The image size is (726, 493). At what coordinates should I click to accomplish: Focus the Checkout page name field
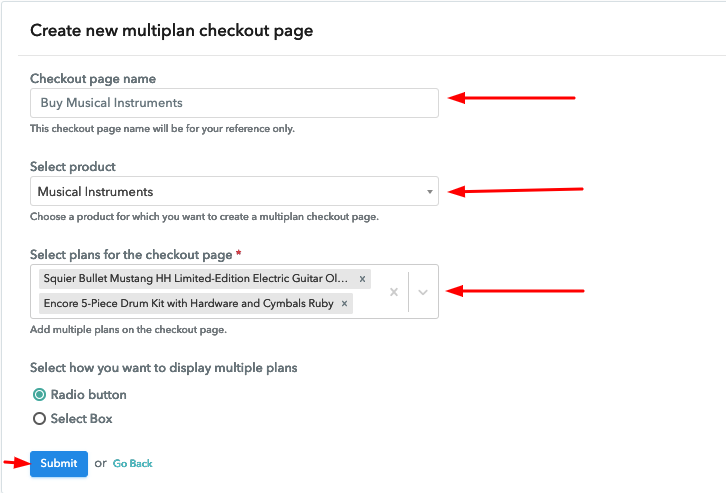point(234,103)
